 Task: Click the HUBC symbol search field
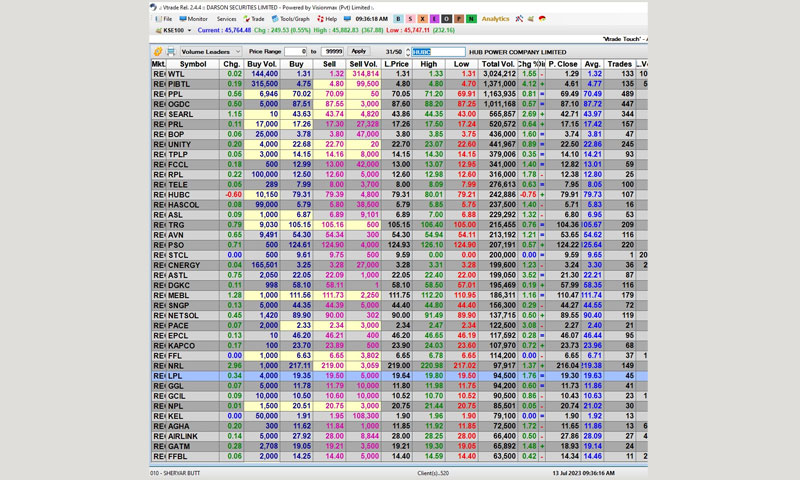tap(439, 52)
